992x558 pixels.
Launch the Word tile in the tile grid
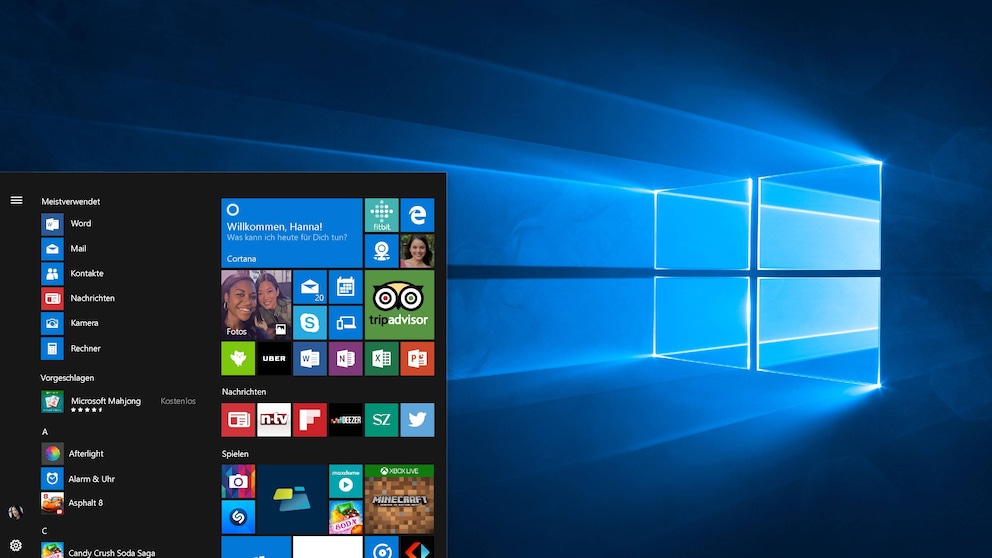[310, 359]
